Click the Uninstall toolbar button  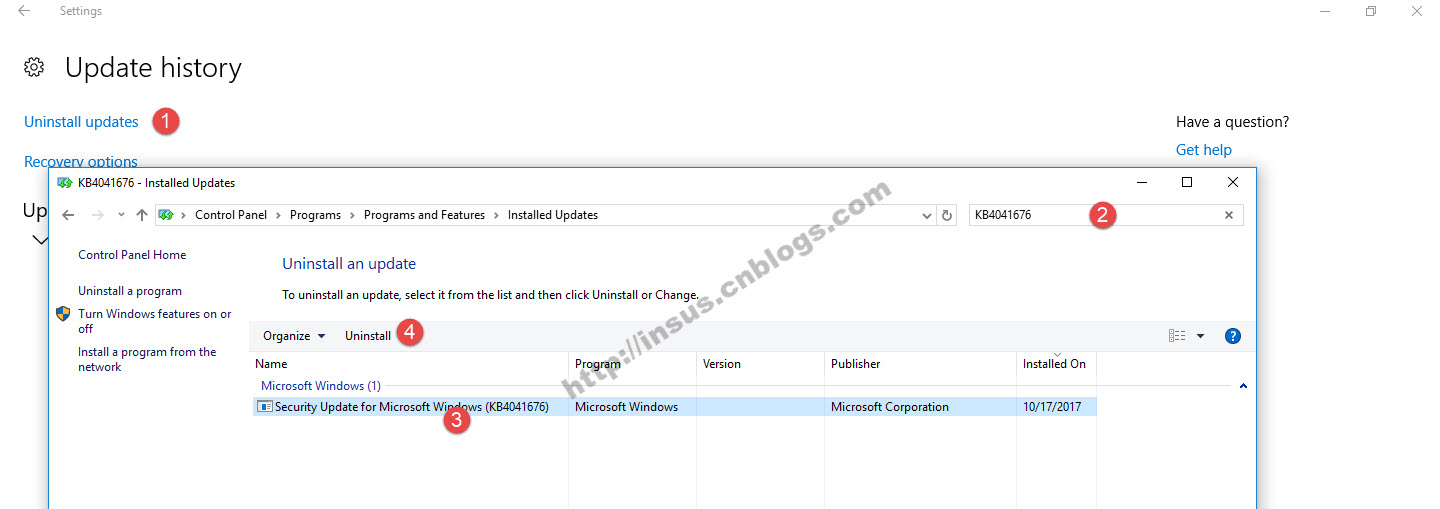click(368, 336)
